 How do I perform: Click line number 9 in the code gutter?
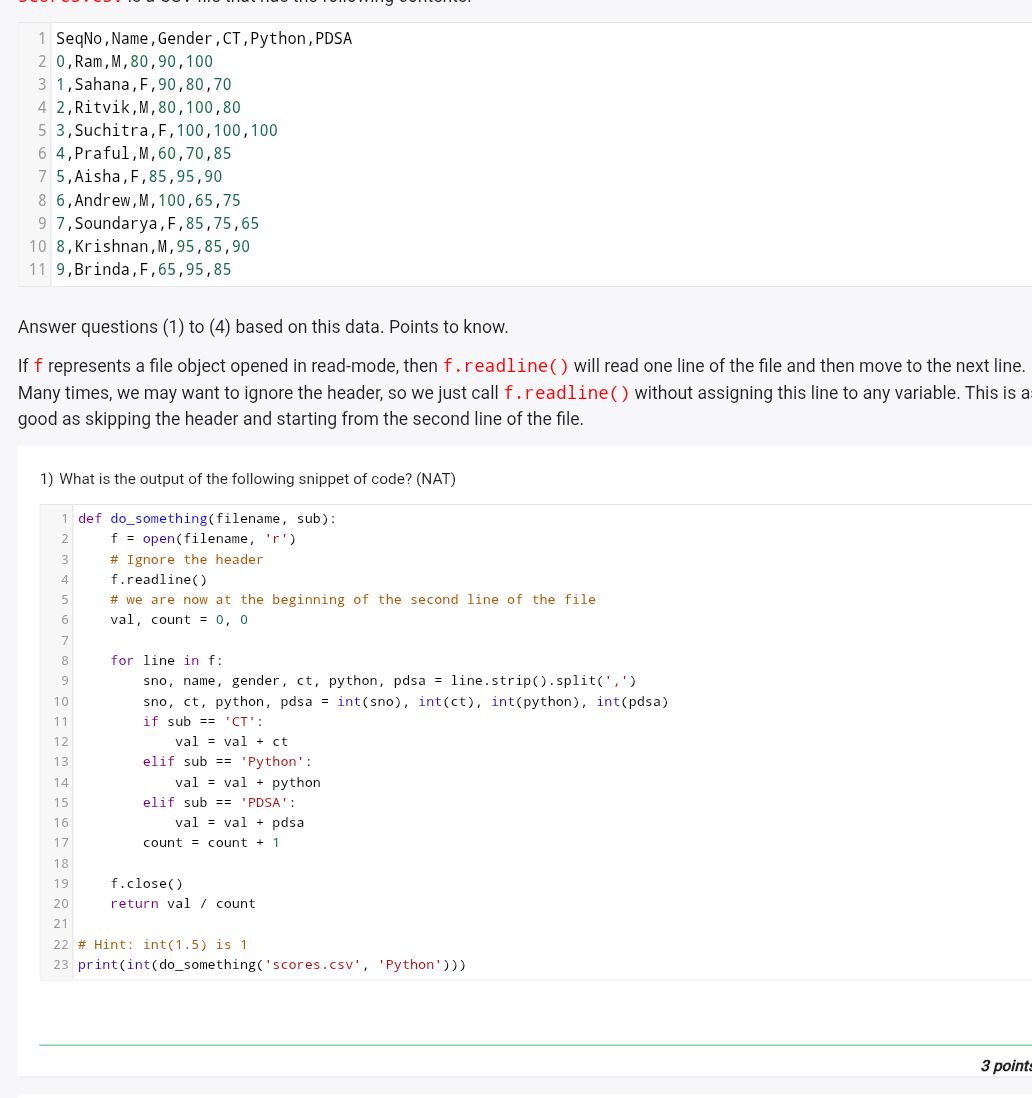point(65,680)
